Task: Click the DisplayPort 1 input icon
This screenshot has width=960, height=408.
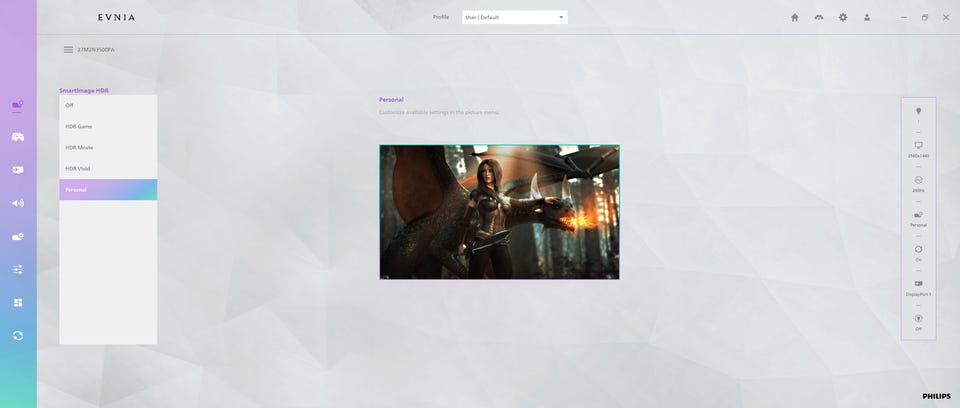Action: coord(918,284)
